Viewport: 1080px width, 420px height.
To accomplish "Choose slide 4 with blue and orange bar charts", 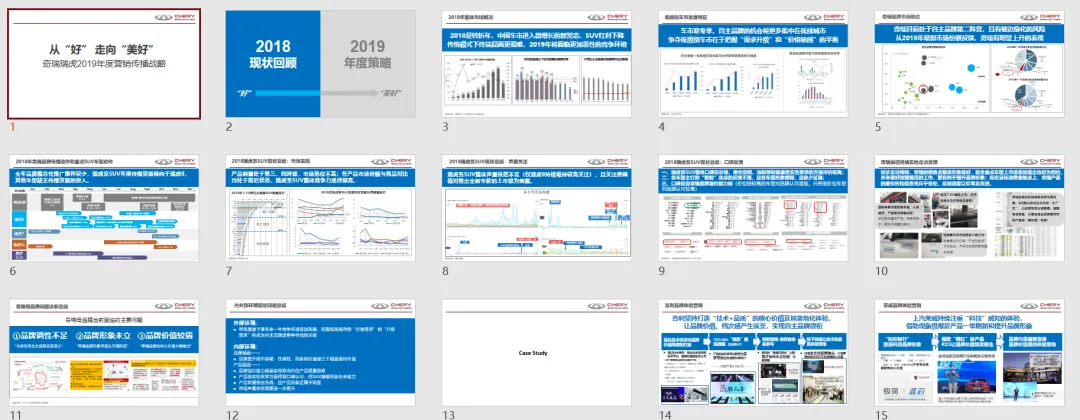I will pos(753,63).
